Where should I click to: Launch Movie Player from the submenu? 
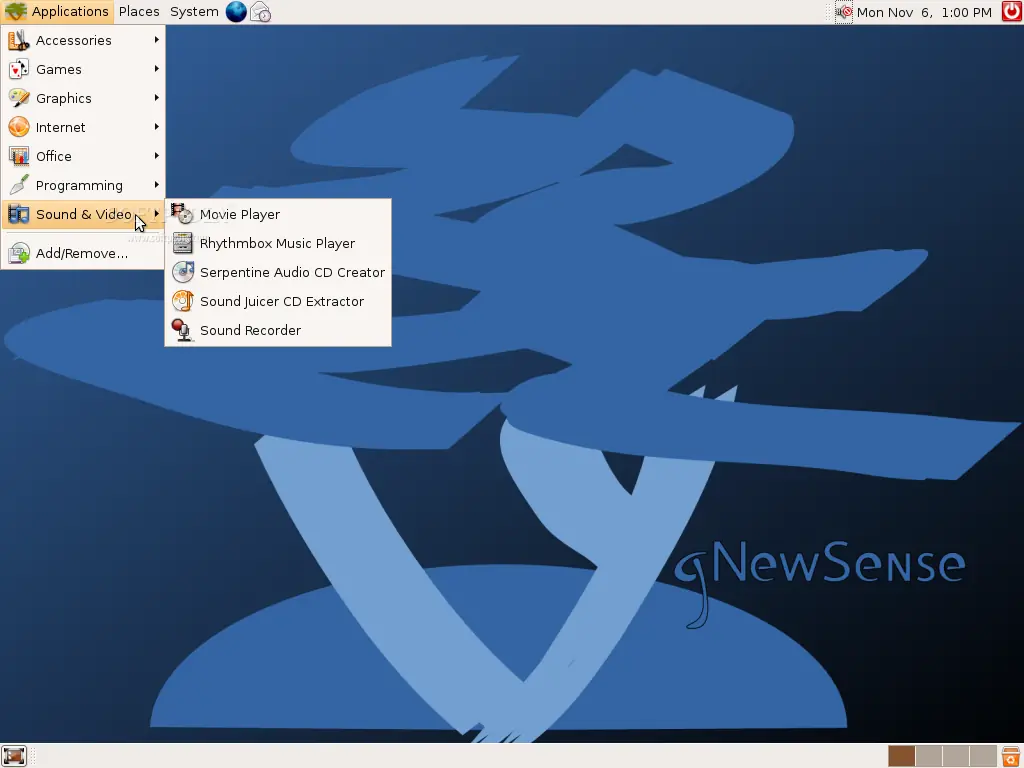[239, 214]
